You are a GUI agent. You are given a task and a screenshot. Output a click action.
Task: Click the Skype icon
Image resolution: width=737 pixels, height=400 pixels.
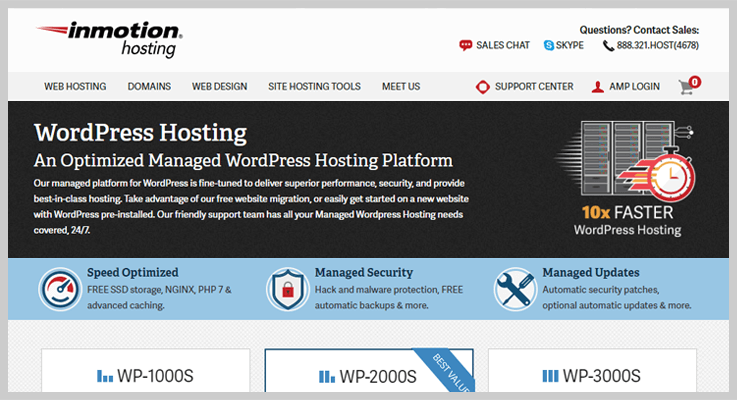pyautogui.click(x=549, y=46)
